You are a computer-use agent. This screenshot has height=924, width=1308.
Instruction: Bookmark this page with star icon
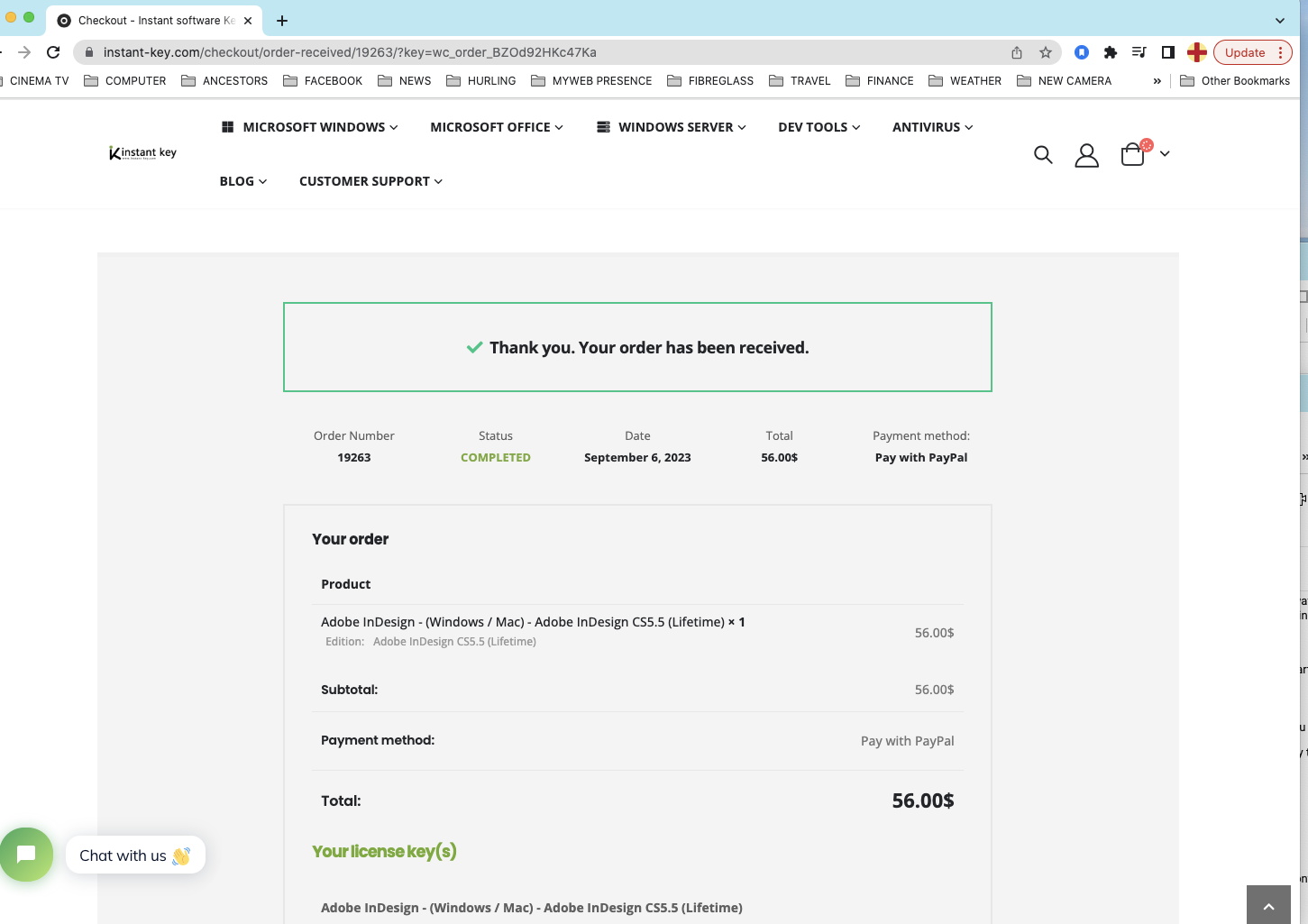click(x=1046, y=52)
